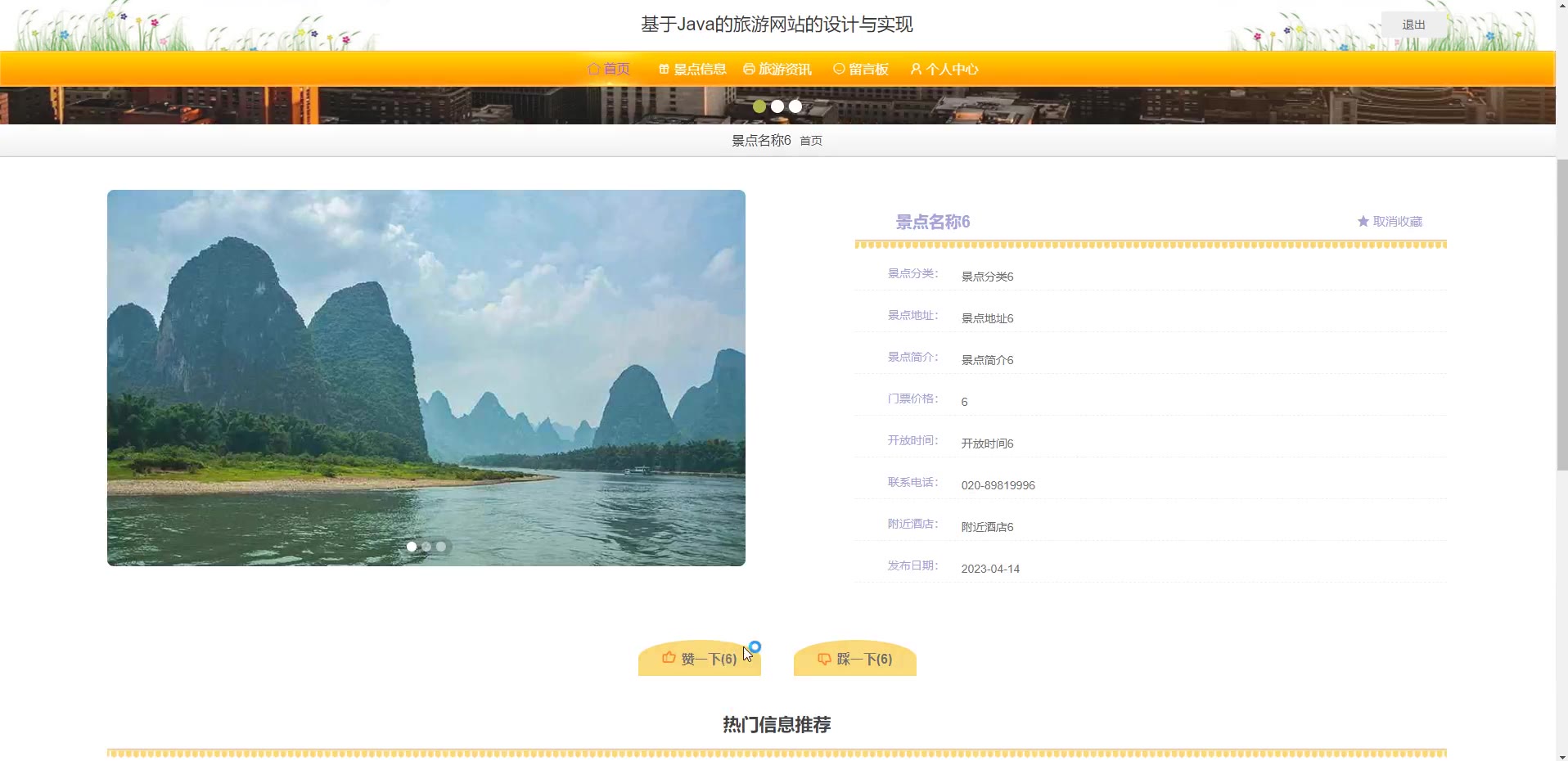
Task: Go to the 旅游资讯 menu item
Action: point(777,69)
